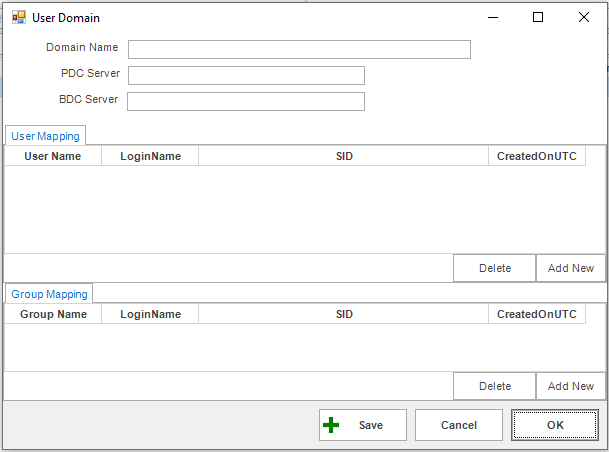Focus the PDC Server input box
The width and height of the screenshot is (609, 452).
click(x=246, y=76)
